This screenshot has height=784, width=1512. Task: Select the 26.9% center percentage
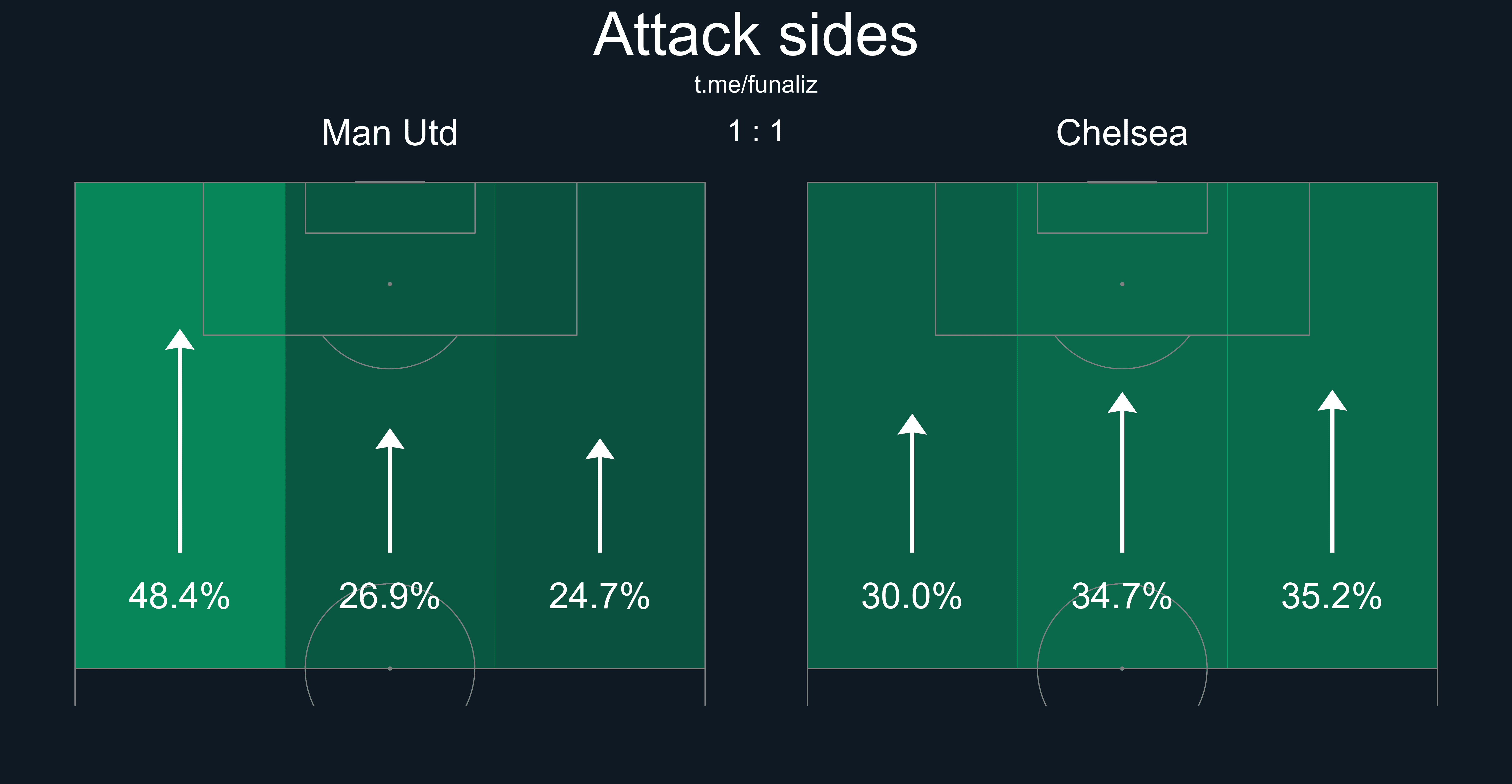coord(390,596)
